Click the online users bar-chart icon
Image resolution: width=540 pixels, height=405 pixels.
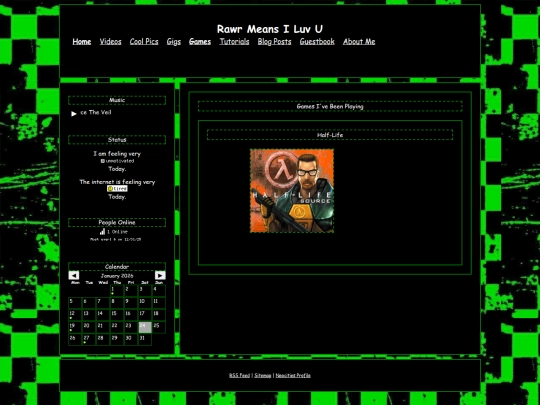[x=102, y=232]
